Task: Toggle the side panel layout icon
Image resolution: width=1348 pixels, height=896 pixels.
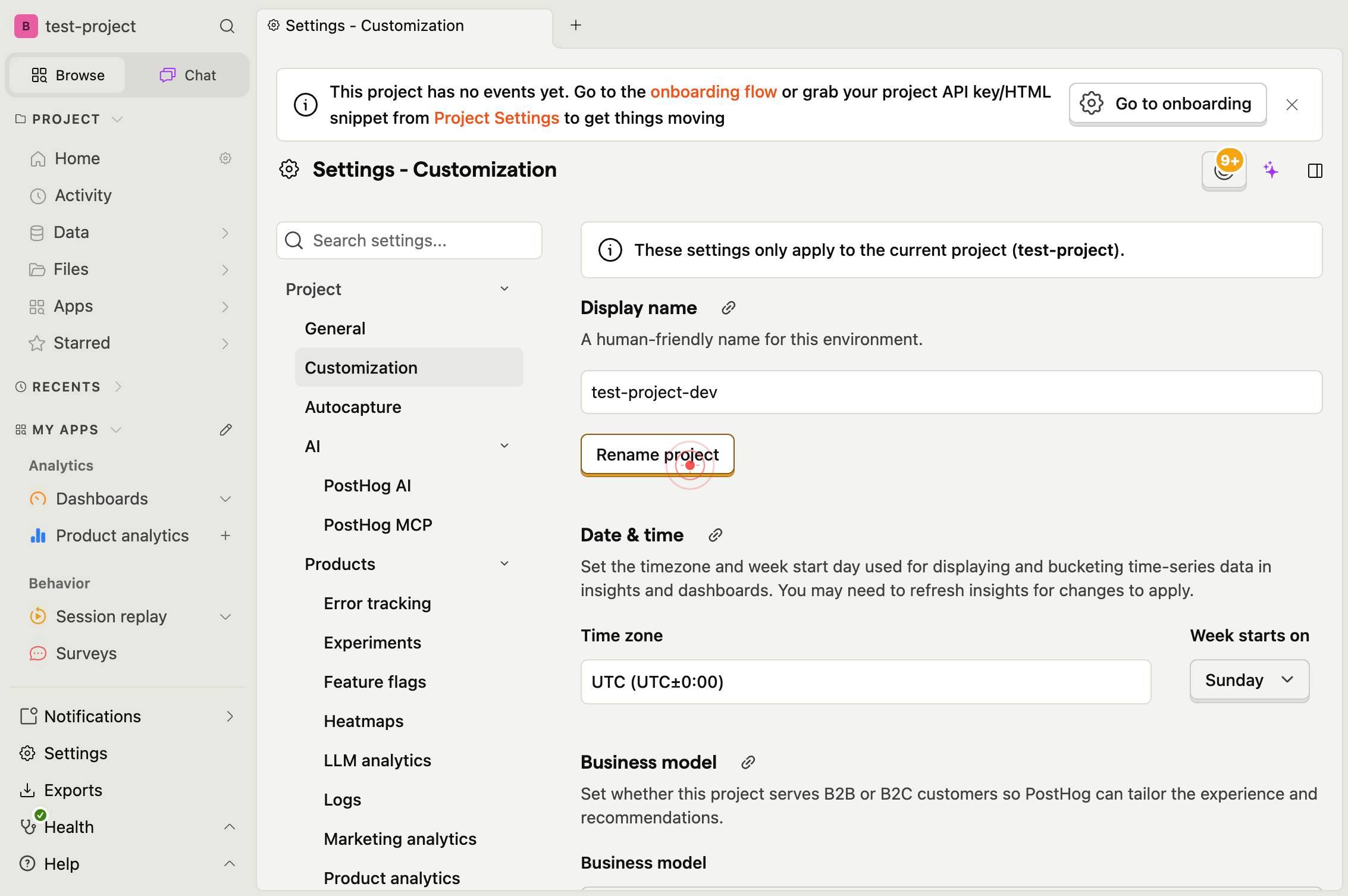Action: click(1315, 171)
